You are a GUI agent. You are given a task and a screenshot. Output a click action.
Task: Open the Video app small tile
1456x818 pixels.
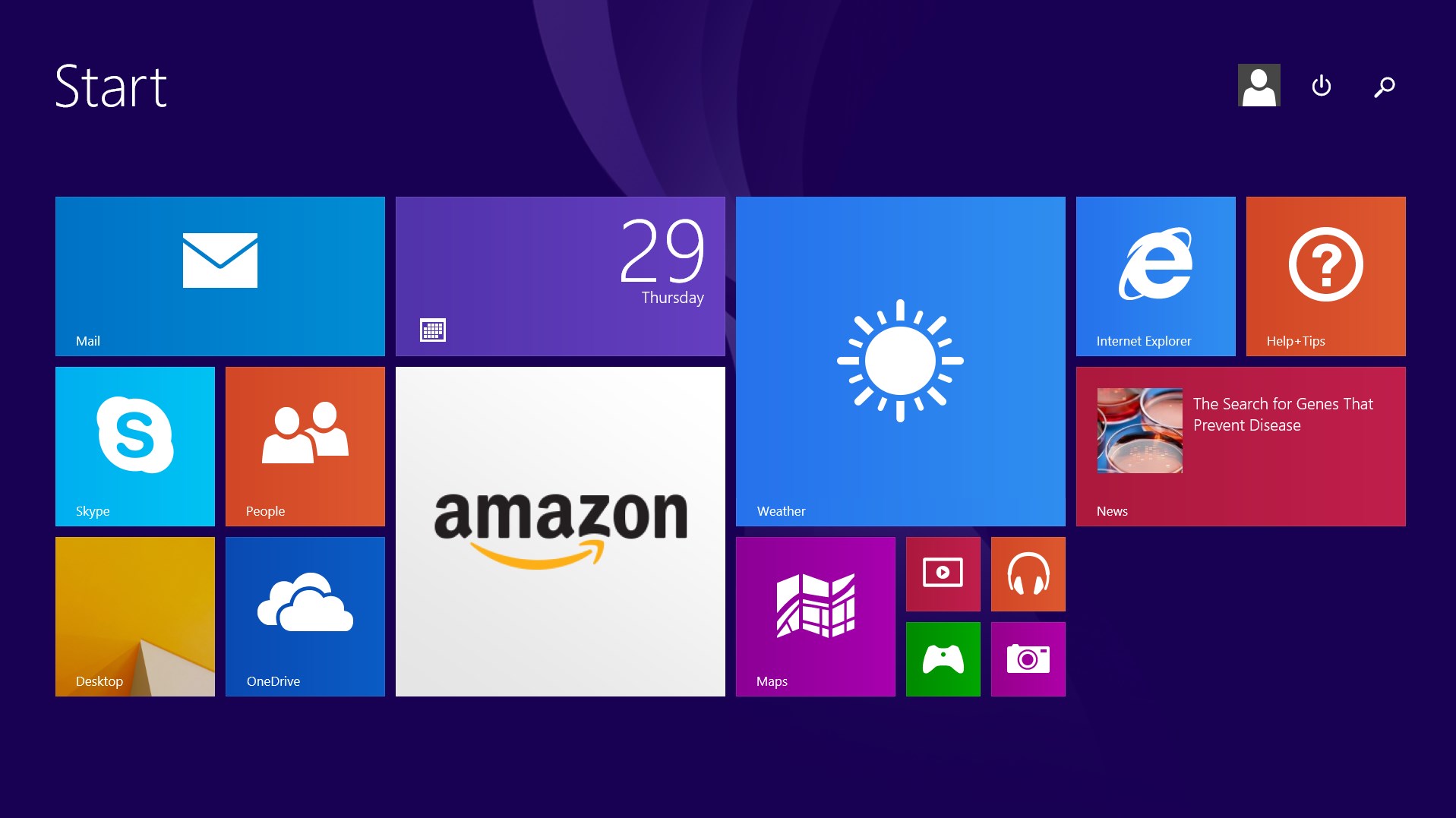(x=943, y=574)
